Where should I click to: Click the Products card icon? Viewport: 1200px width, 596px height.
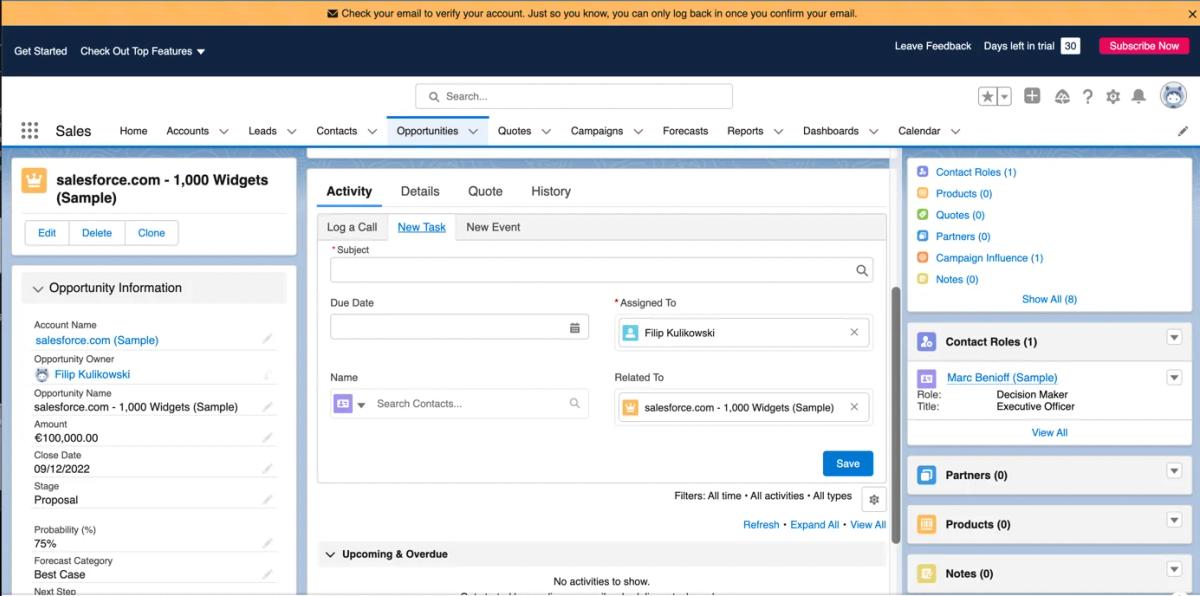[x=926, y=524]
